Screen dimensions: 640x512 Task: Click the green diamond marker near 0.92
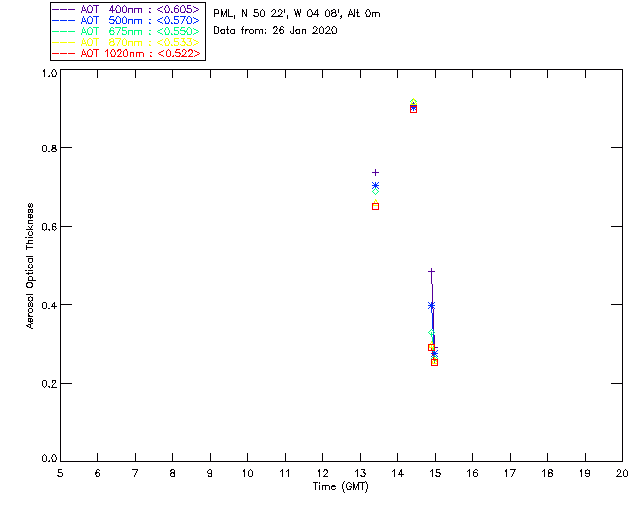(413, 102)
